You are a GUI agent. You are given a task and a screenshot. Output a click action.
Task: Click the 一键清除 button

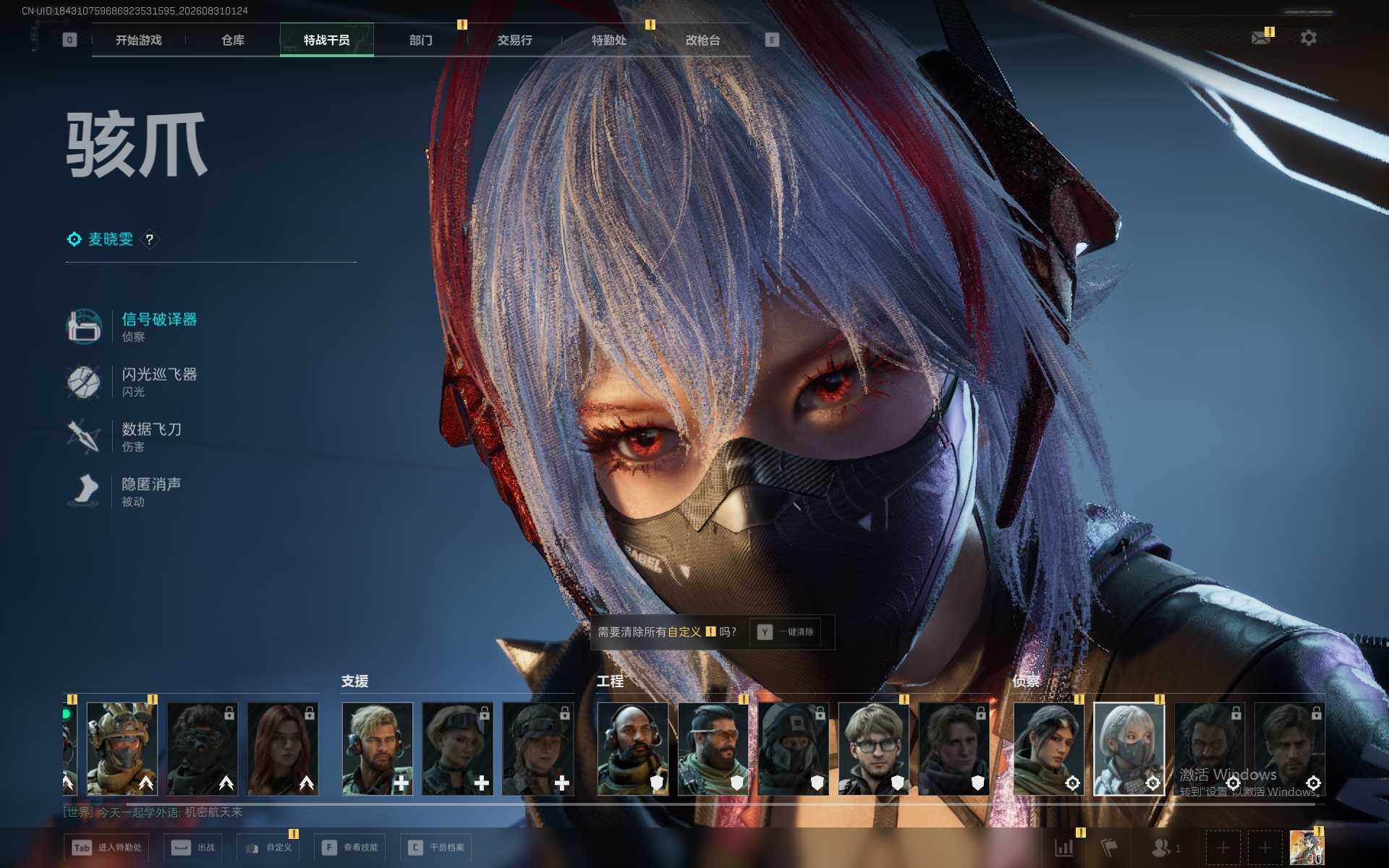786,632
